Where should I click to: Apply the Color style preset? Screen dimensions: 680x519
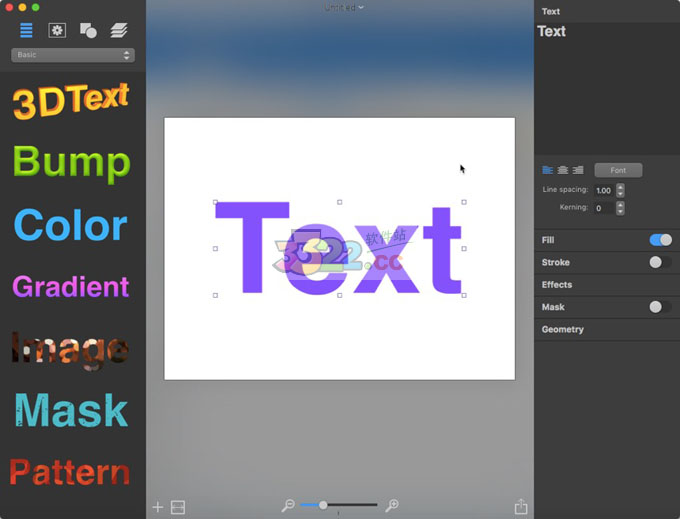pyautogui.click(x=71, y=225)
